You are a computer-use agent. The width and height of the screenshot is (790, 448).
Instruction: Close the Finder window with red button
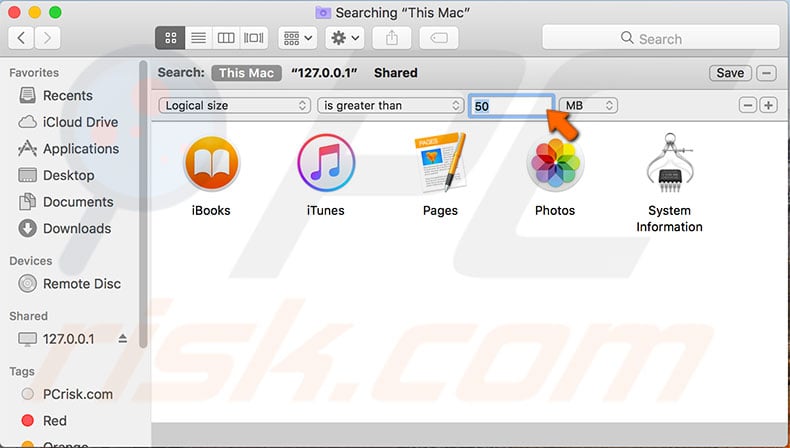(x=14, y=12)
